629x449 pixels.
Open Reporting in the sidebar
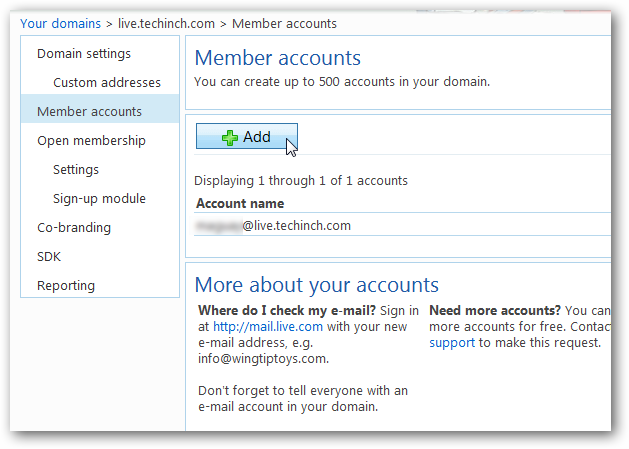tap(66, 285)
